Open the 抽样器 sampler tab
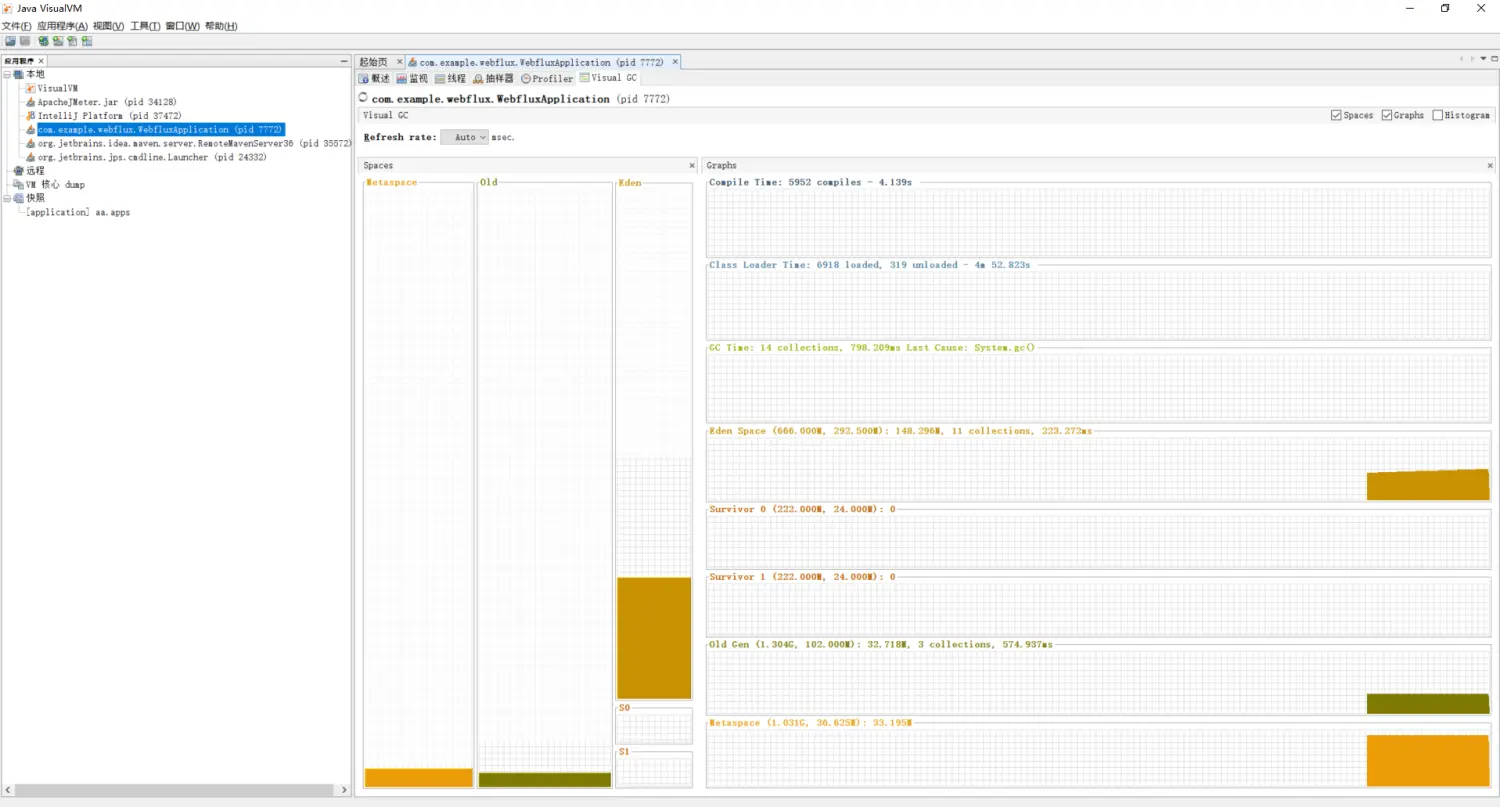Image resolution: width=1500 pixels, height=807 pixels. (x=493, y=78)
